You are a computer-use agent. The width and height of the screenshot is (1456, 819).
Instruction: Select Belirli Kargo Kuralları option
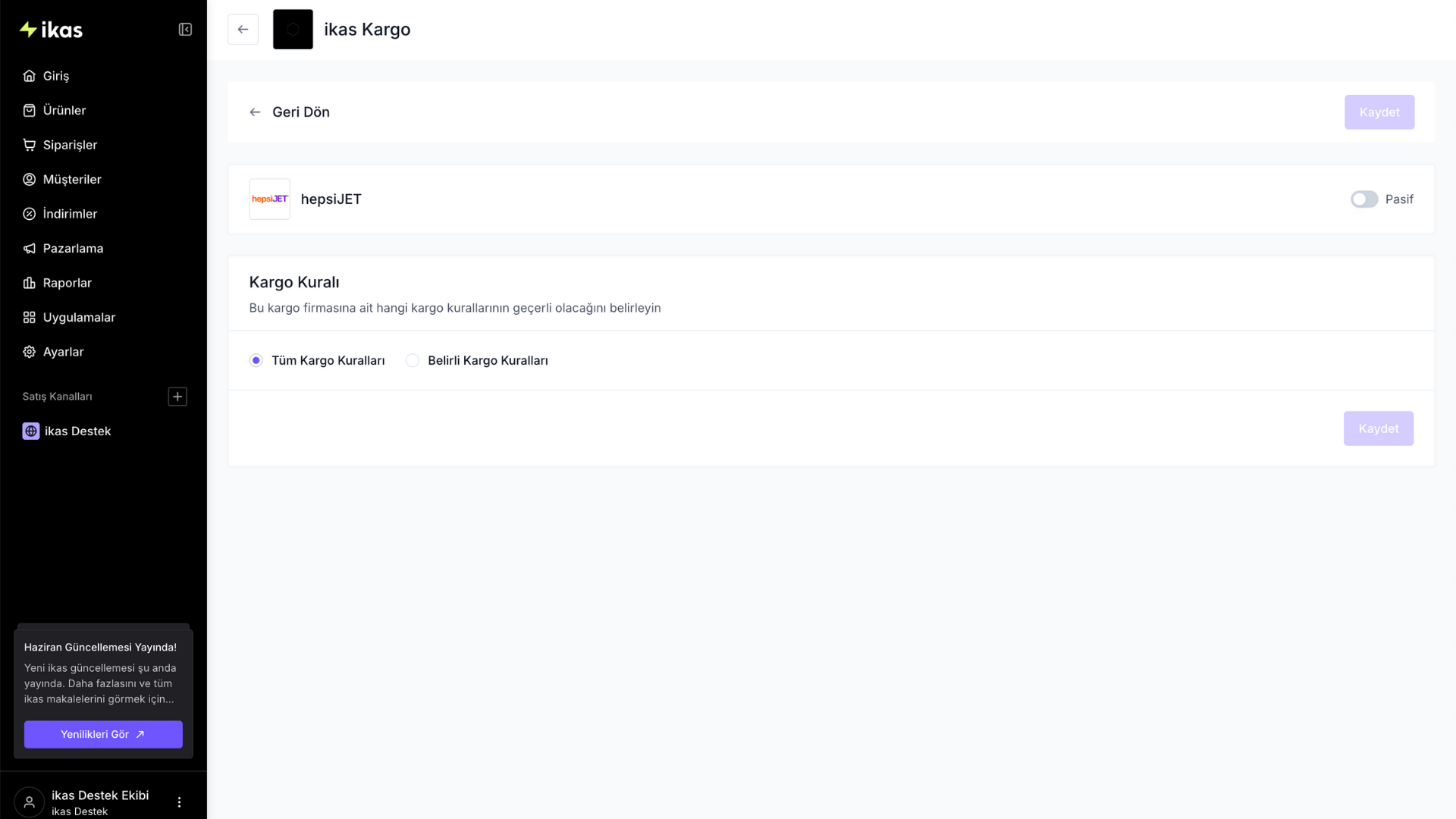[x=413, y=361]
